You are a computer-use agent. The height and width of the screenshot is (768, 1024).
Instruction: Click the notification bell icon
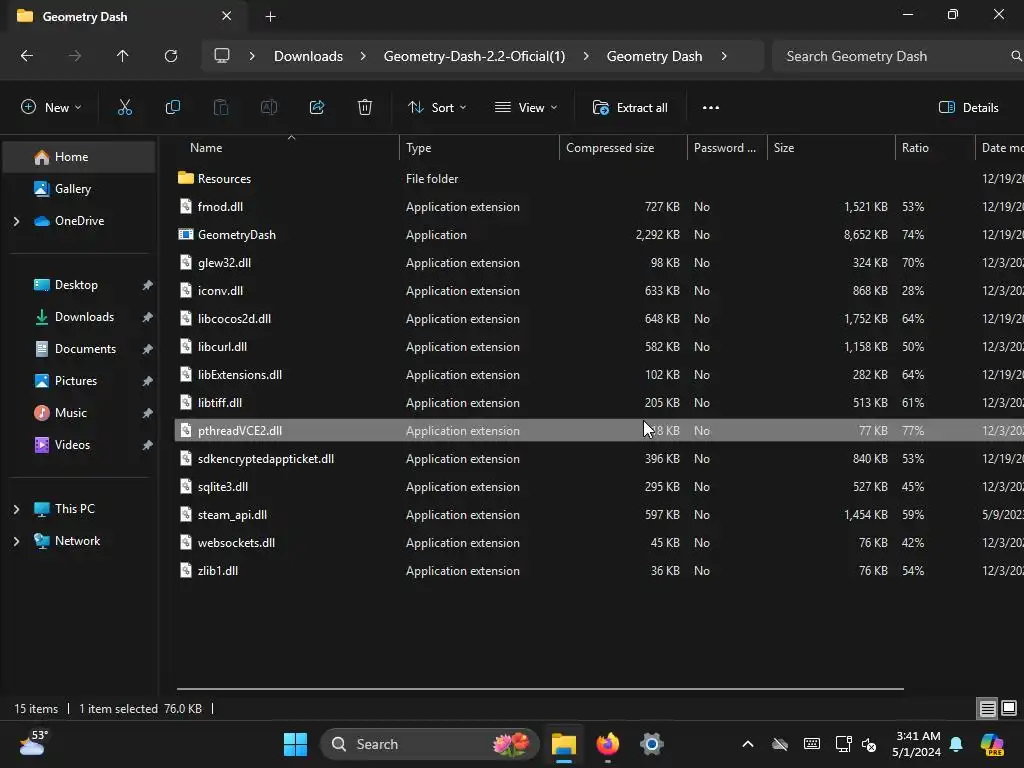[956, 744]
